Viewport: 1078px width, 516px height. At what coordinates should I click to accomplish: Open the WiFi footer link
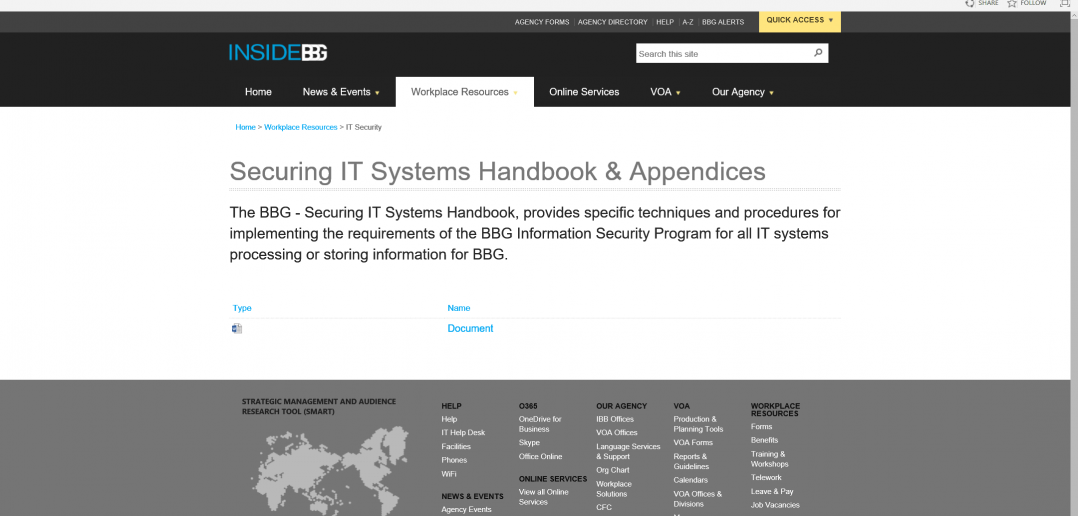448,473
